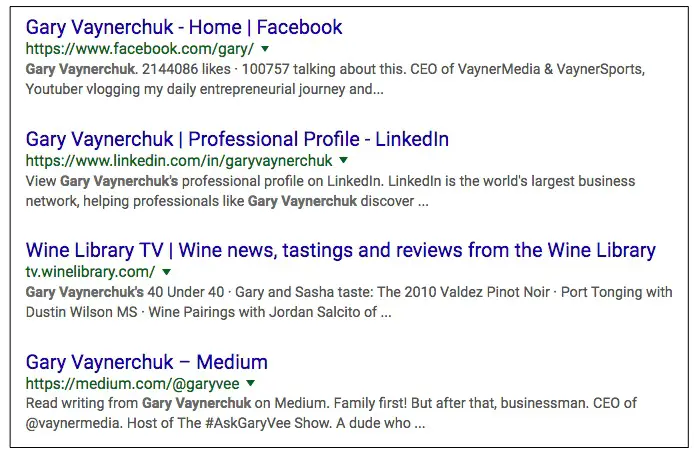Expand the arrow beside the LinkedIn URL
Viewport: 694px width, 452px height.
343,160
